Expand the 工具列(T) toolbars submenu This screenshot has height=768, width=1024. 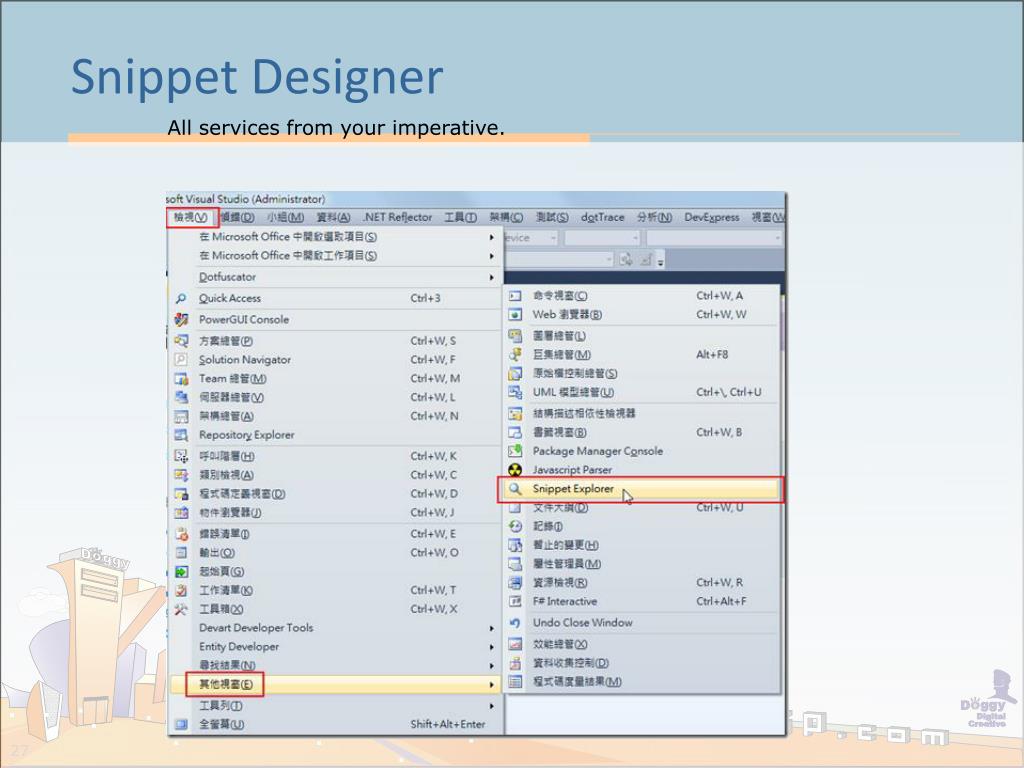tap(492, 706)
